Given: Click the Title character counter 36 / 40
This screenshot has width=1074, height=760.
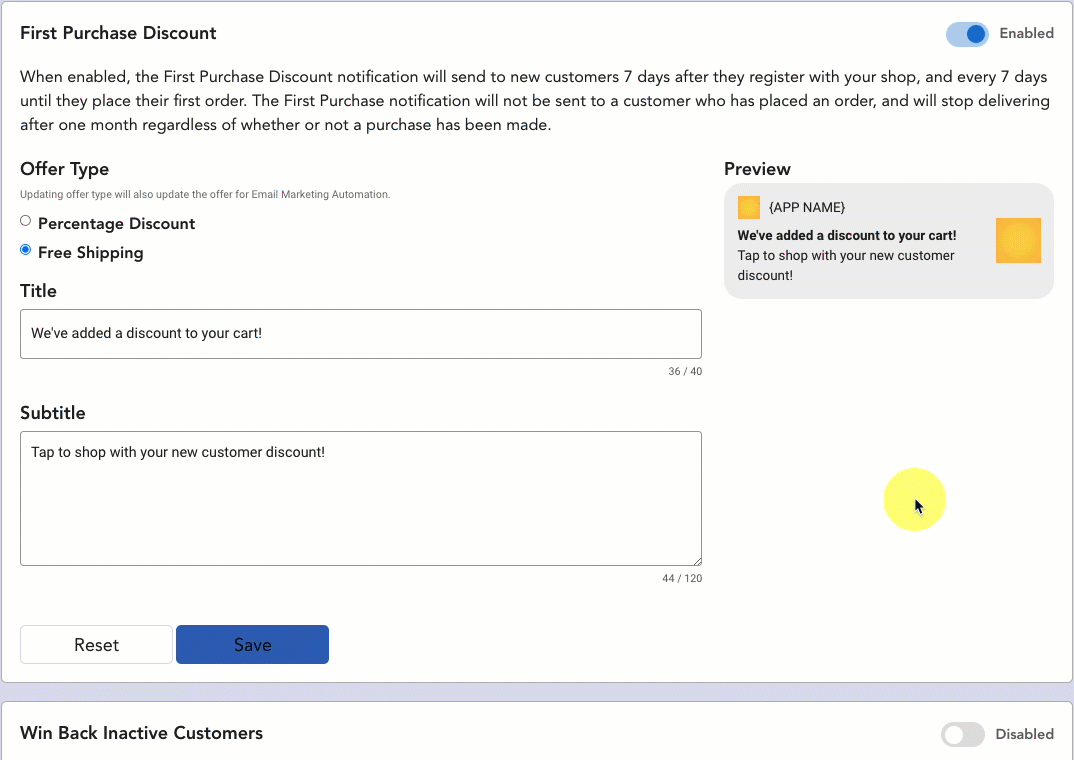Looking at the screenshot, I should click(685, 372).
